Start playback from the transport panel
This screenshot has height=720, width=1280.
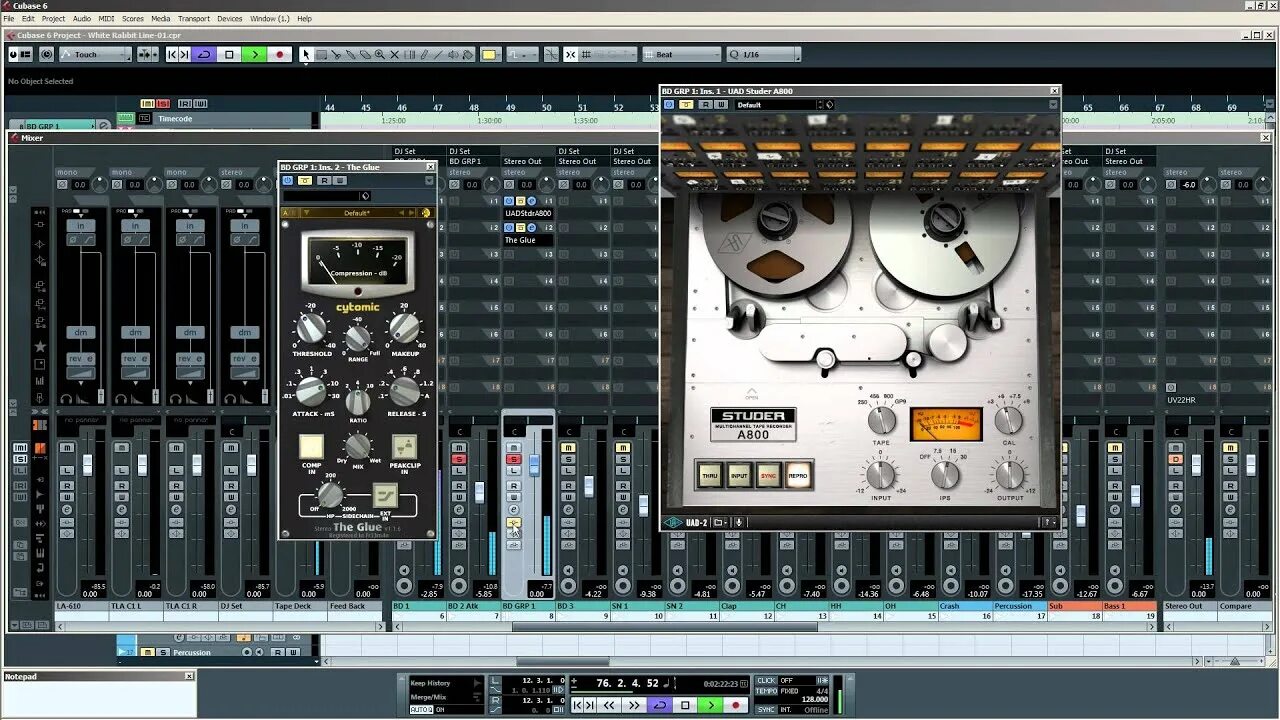pos(711,705)
